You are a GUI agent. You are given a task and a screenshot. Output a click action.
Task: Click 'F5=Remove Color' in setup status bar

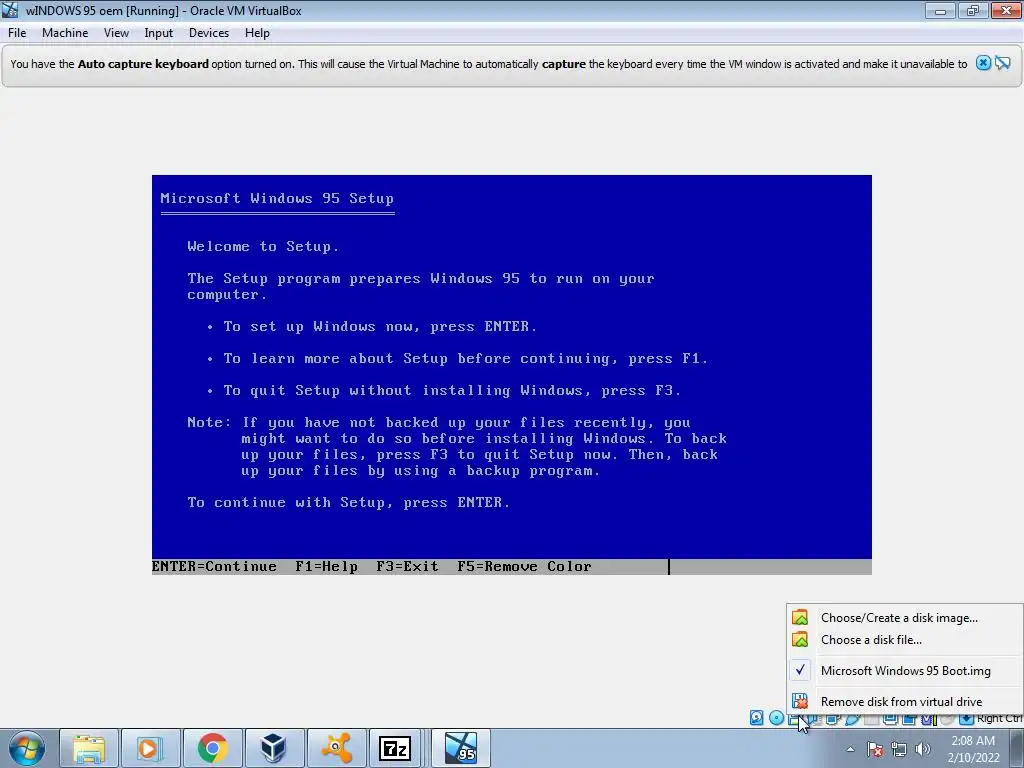point(524,567)
